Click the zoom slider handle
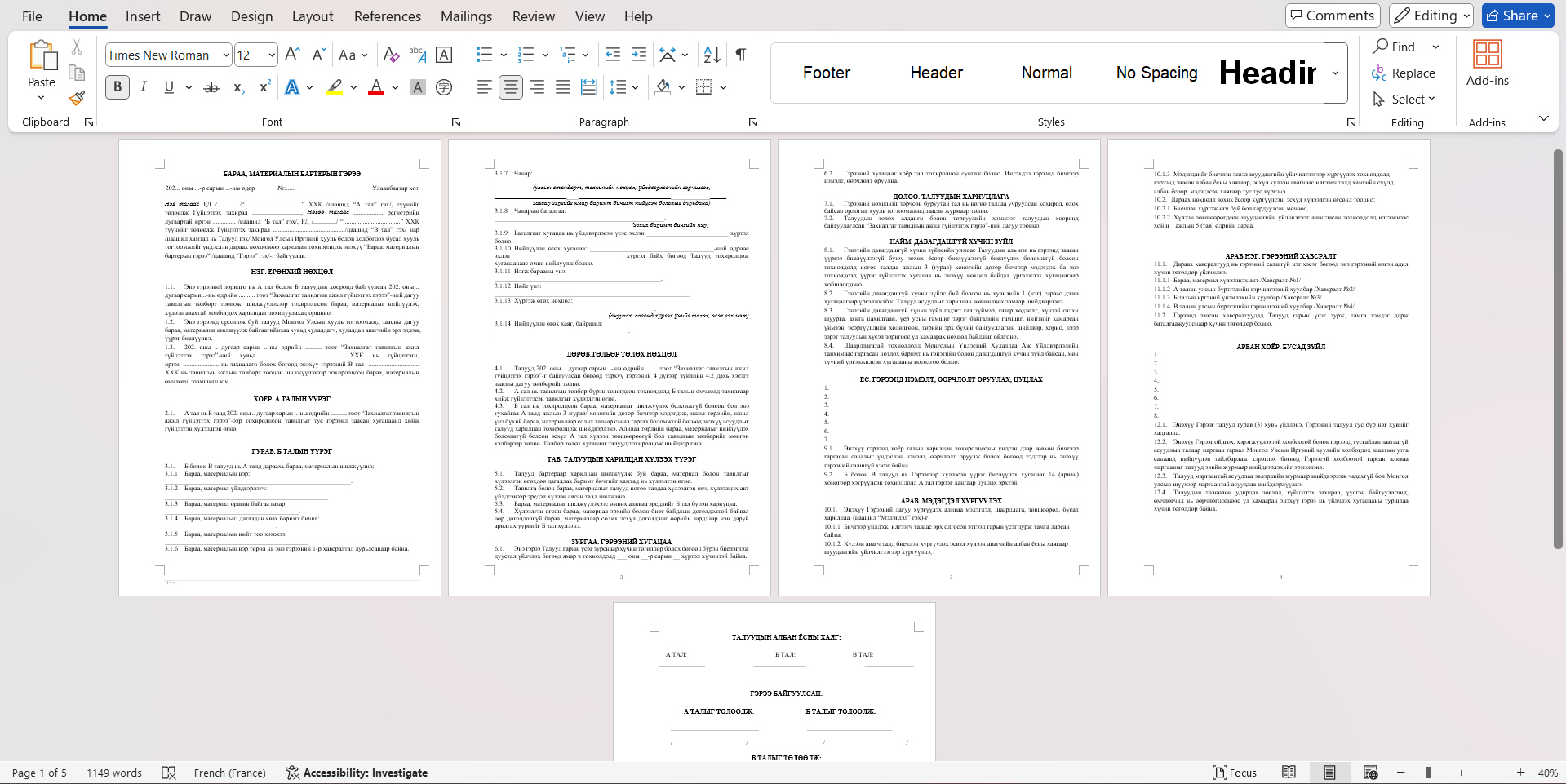Viewport: 1566px width, 784px height. pos(1428,773)
